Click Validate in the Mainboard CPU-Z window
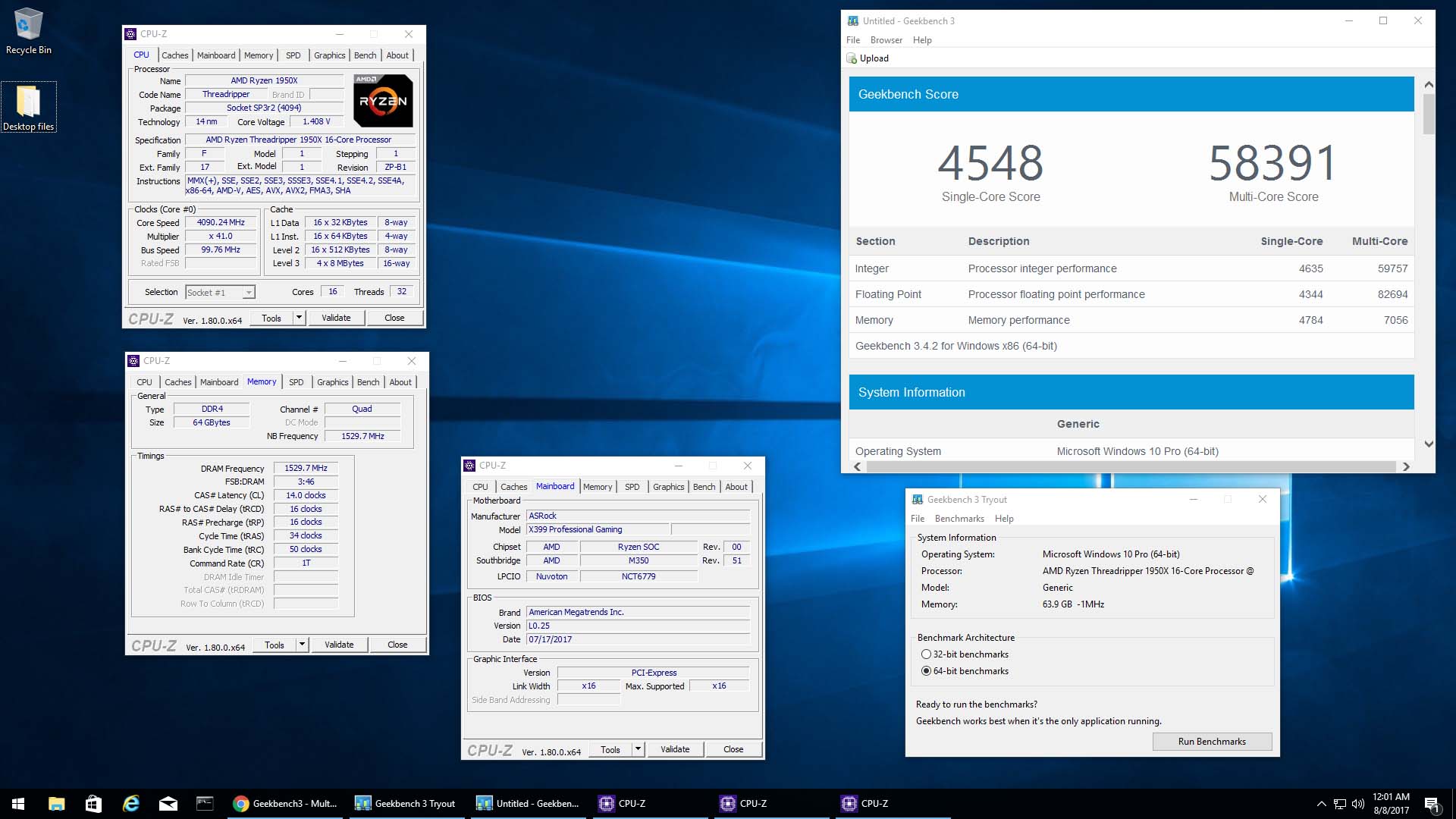 (x=674, y=749)
